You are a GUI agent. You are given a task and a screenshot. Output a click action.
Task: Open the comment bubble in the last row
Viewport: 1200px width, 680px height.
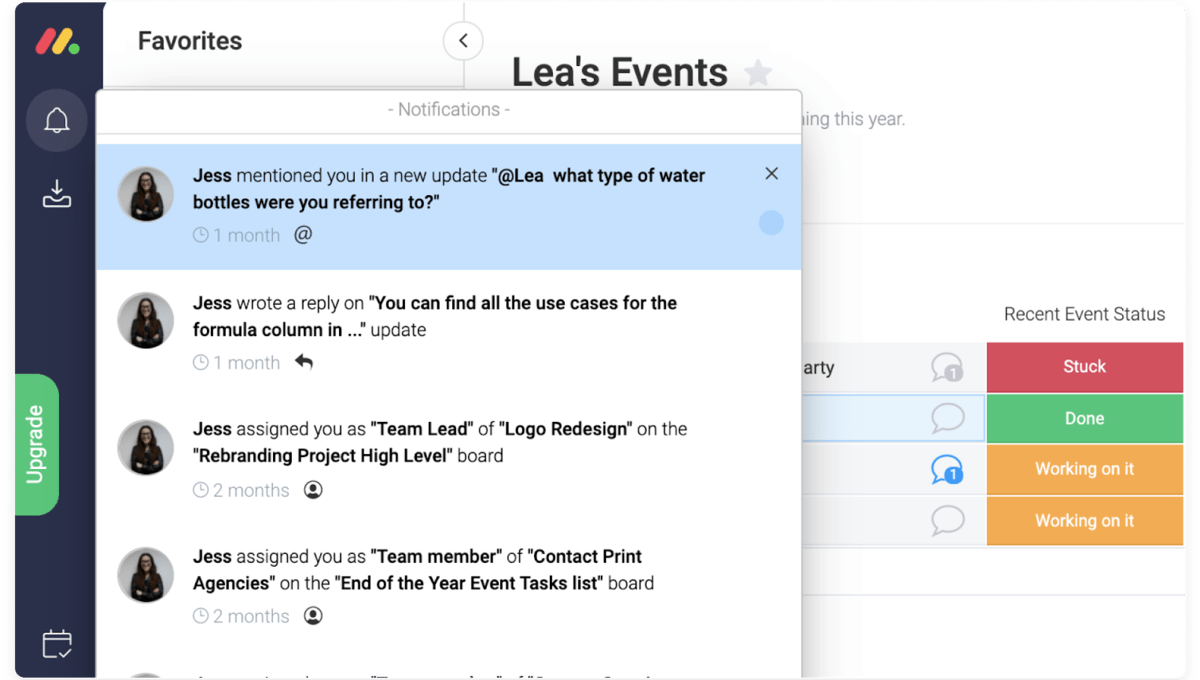[946, 520]
